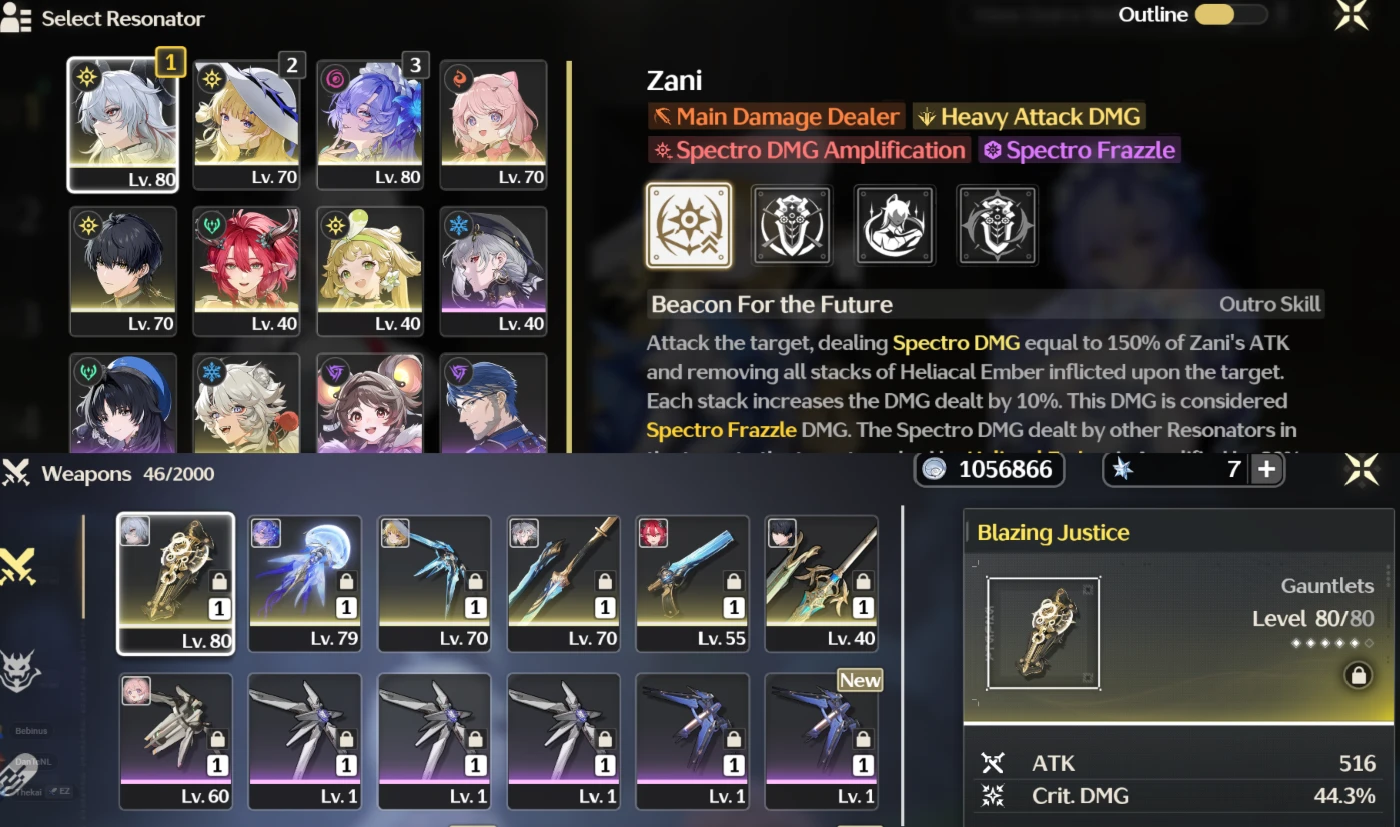Select Zani's Outro Skill icon
Image resolution: width=1400 pixels, height=827 pixels.
click(688, 225)
